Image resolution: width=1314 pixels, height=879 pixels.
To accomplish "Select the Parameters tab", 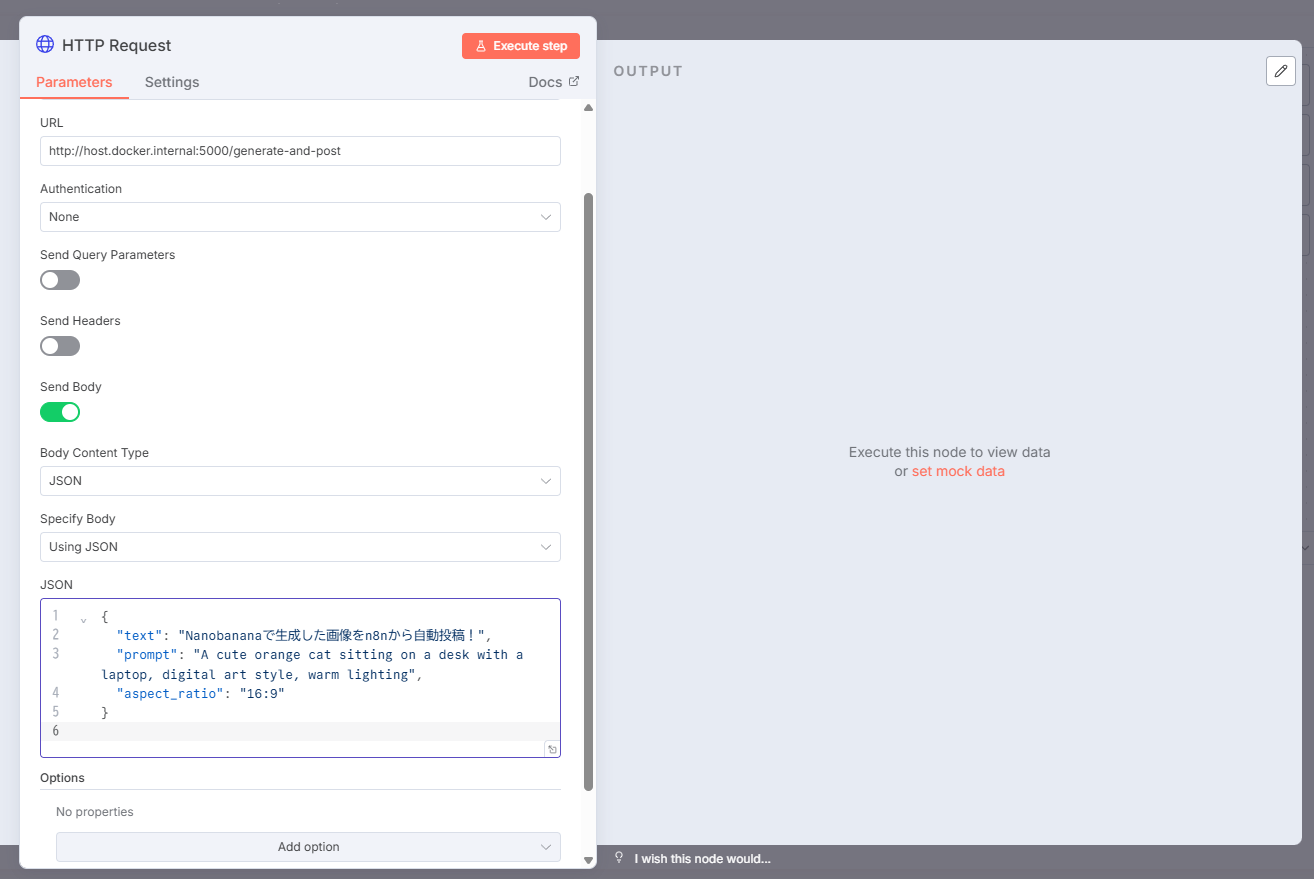I will point(74,82).
